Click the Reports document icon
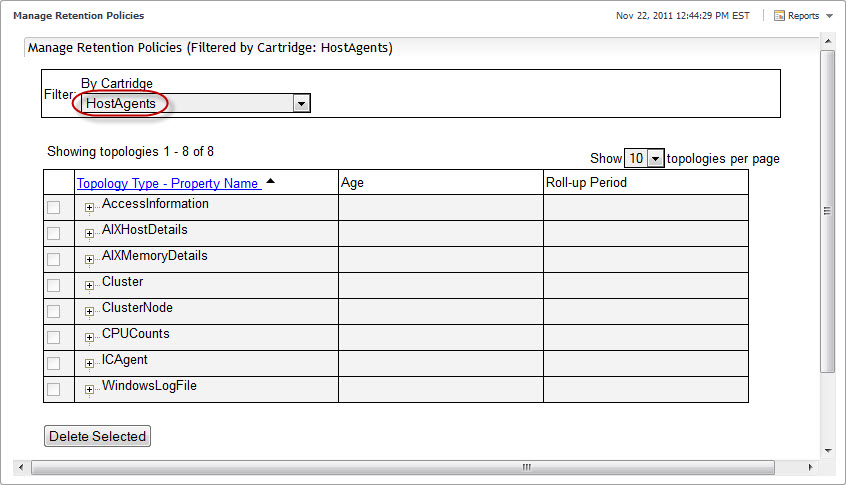The width and height of the screenshot is (846, 485). click(x=779, y=16)
